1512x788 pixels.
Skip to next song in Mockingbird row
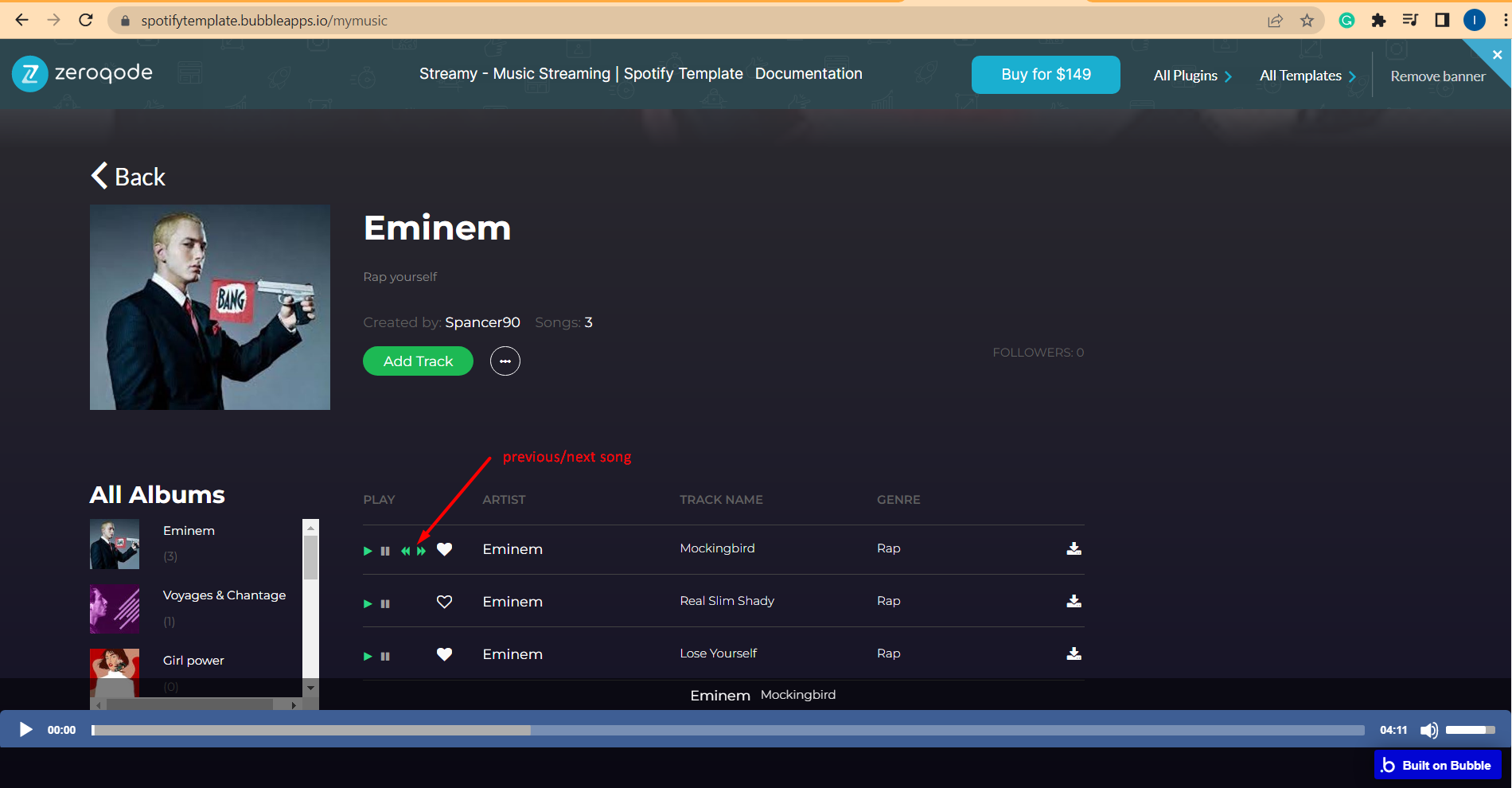421,551
